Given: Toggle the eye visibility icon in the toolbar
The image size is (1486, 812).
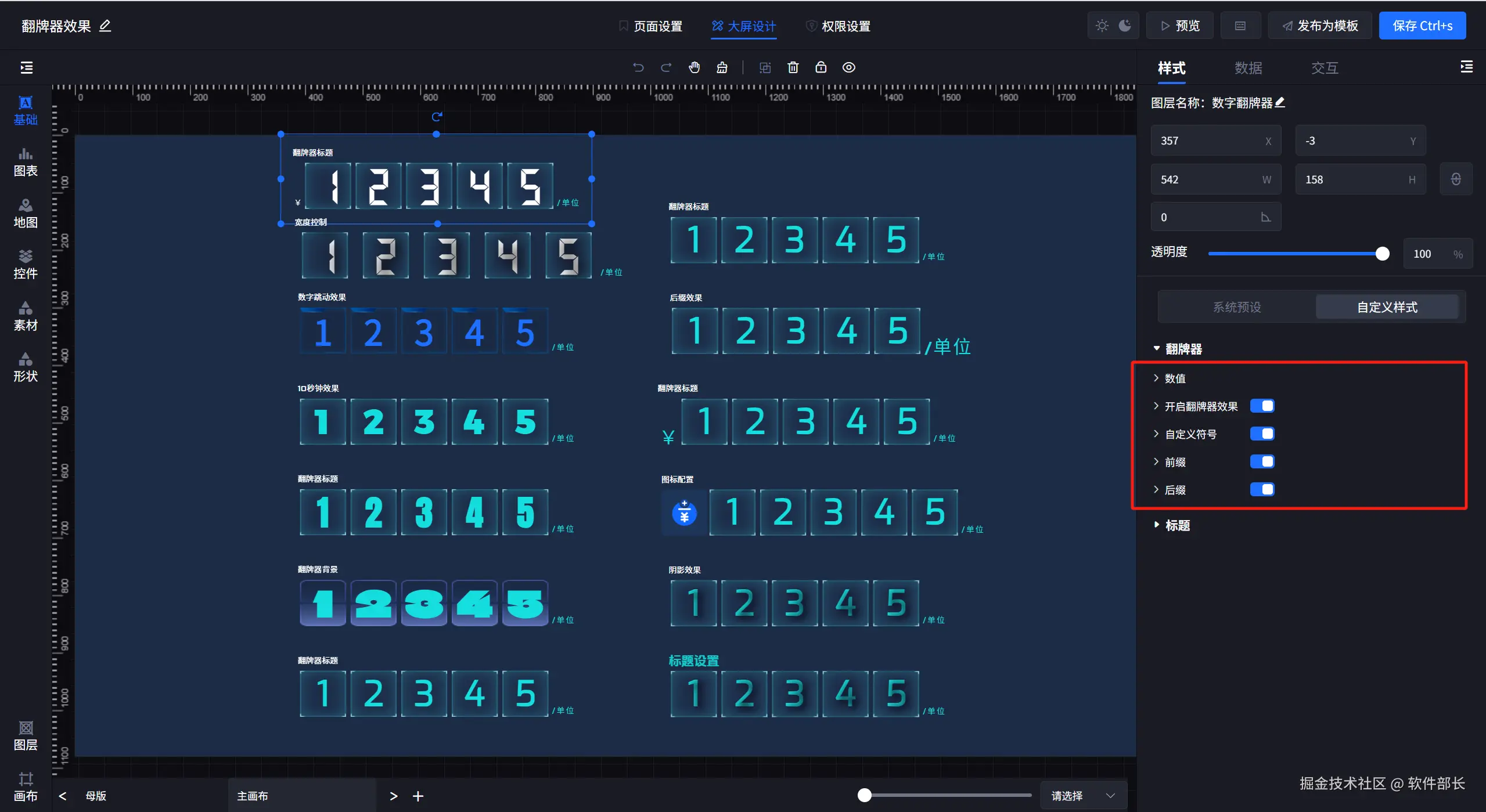Looking at the screenshot, I should point(848,67).
